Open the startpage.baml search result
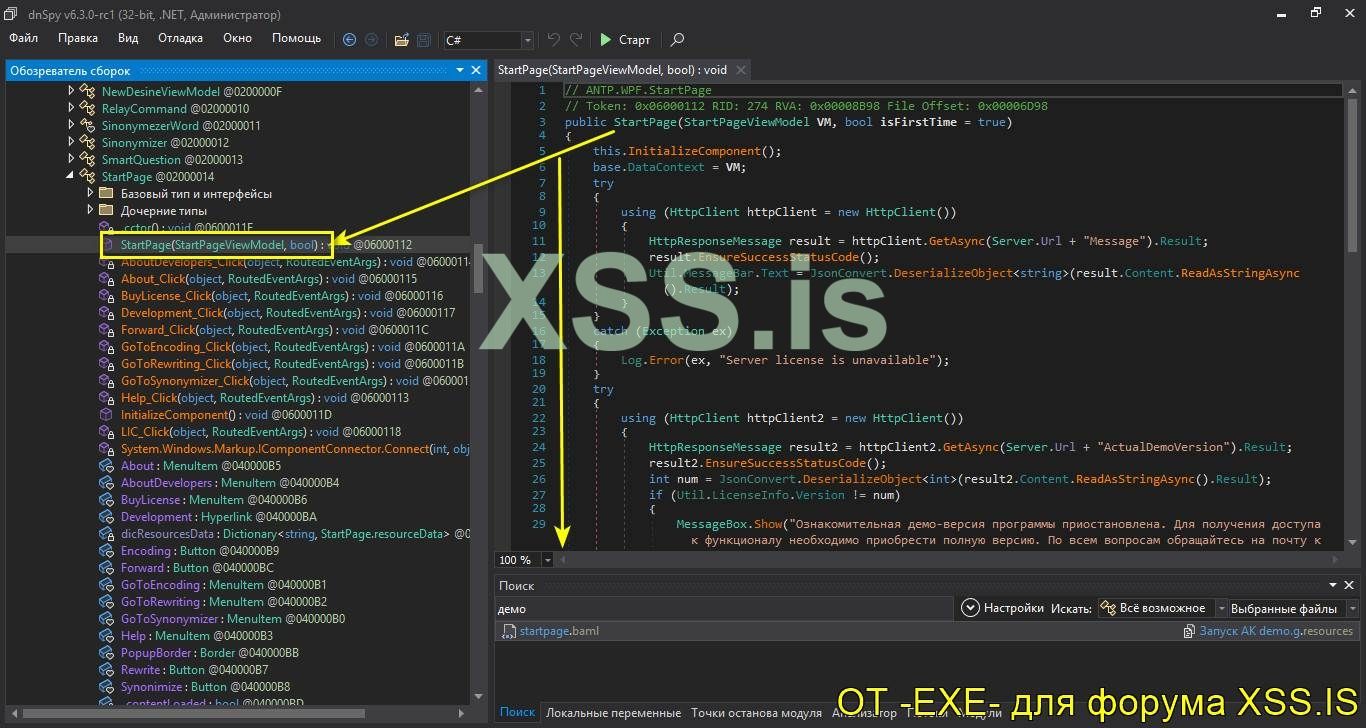1366x728 pixels. 558,630
